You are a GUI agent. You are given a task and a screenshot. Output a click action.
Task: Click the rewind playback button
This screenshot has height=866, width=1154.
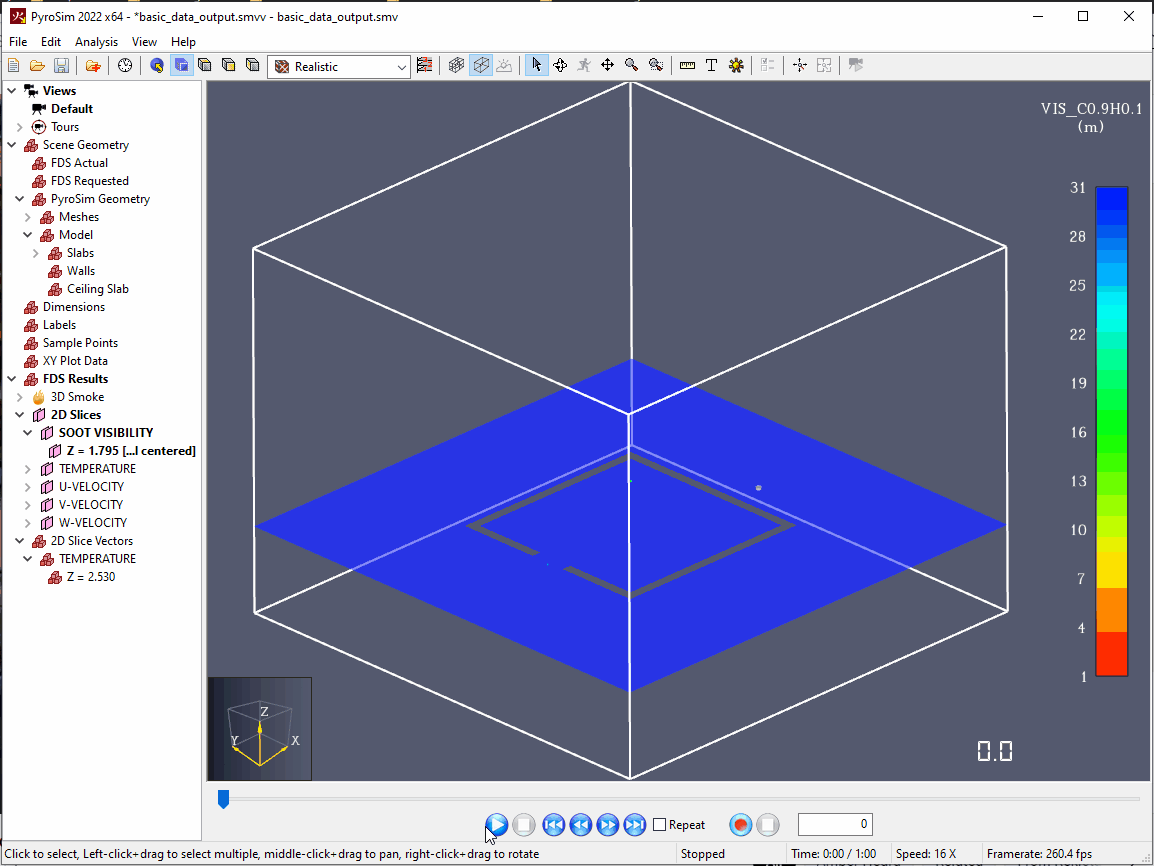581,825
